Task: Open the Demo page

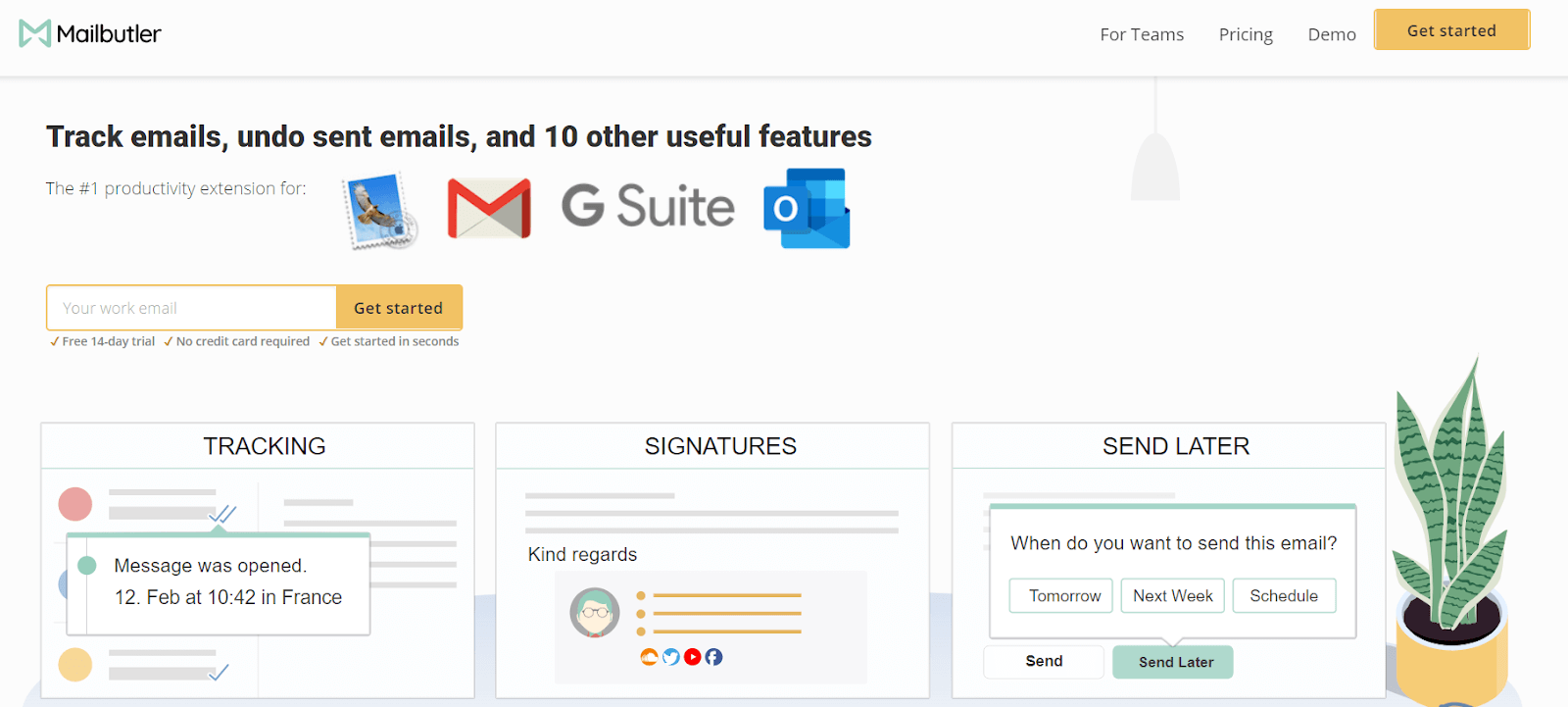Action: [1332, 34]
